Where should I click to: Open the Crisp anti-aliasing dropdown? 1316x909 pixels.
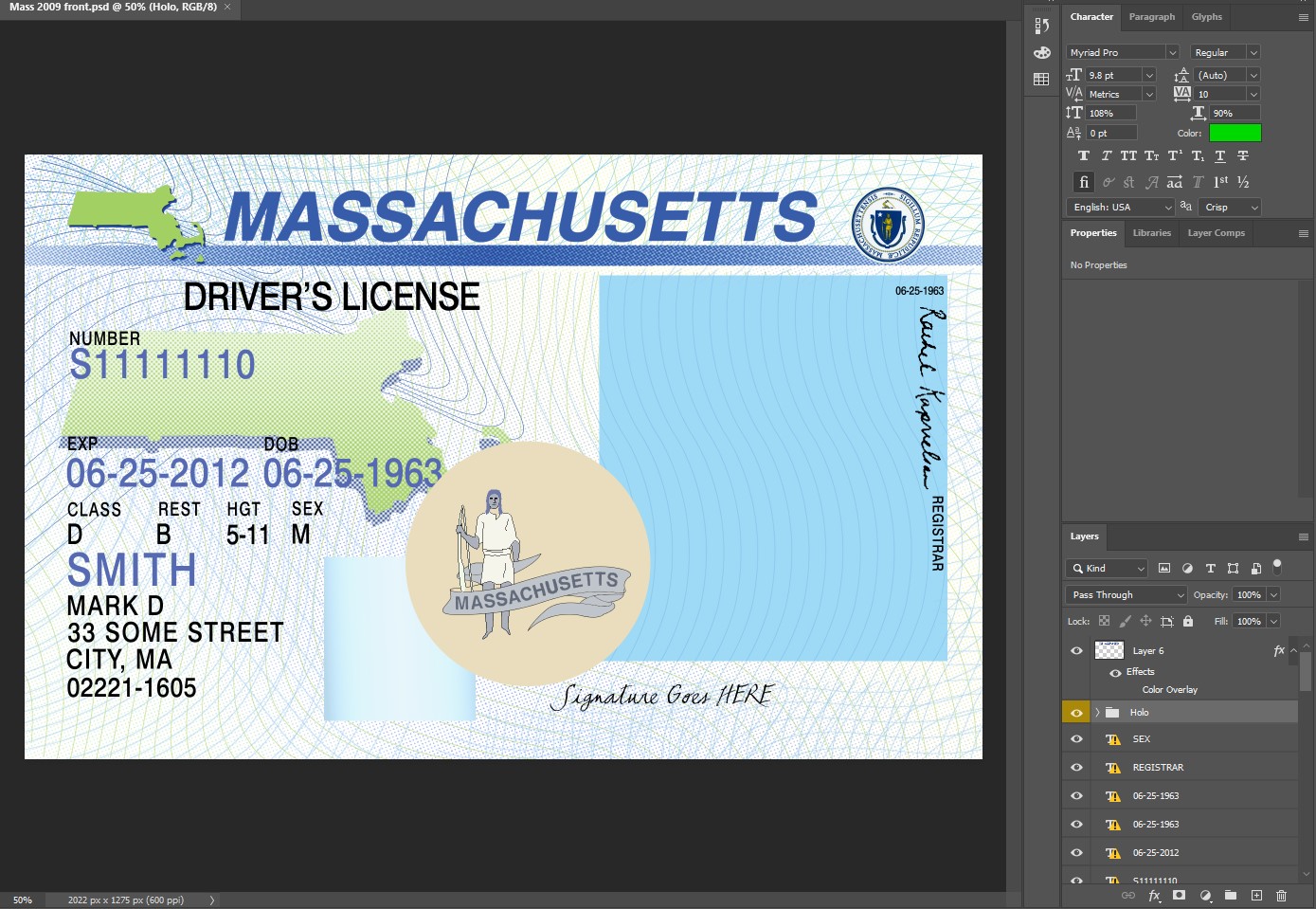tap(1230, 207)
